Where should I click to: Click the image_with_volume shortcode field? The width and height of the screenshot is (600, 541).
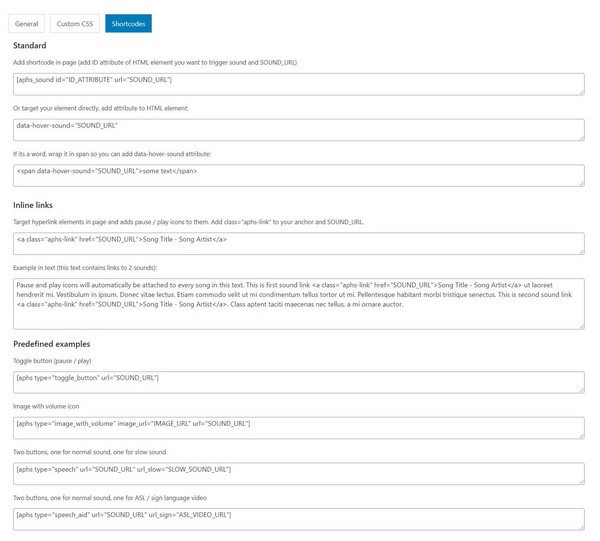(x=299, y=428)
